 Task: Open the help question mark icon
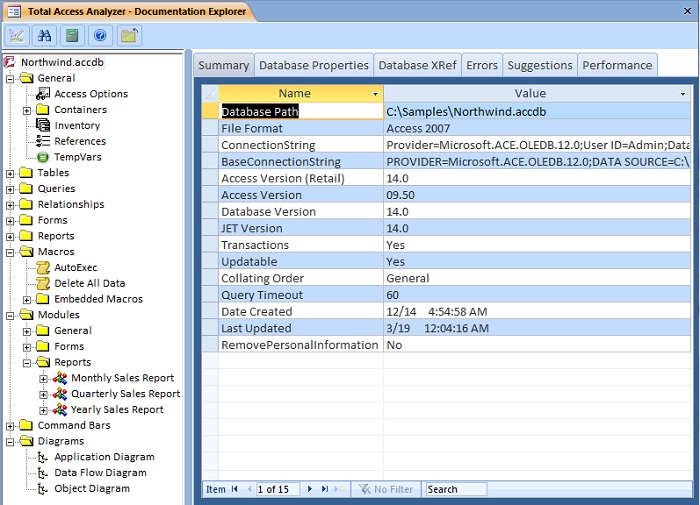pyautogui.click(x=100, y=35)
